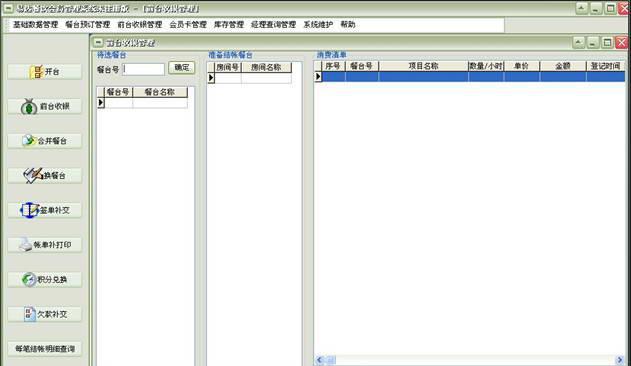
Task: Click the 数量/小时 column header
Action: click(486, 66)
